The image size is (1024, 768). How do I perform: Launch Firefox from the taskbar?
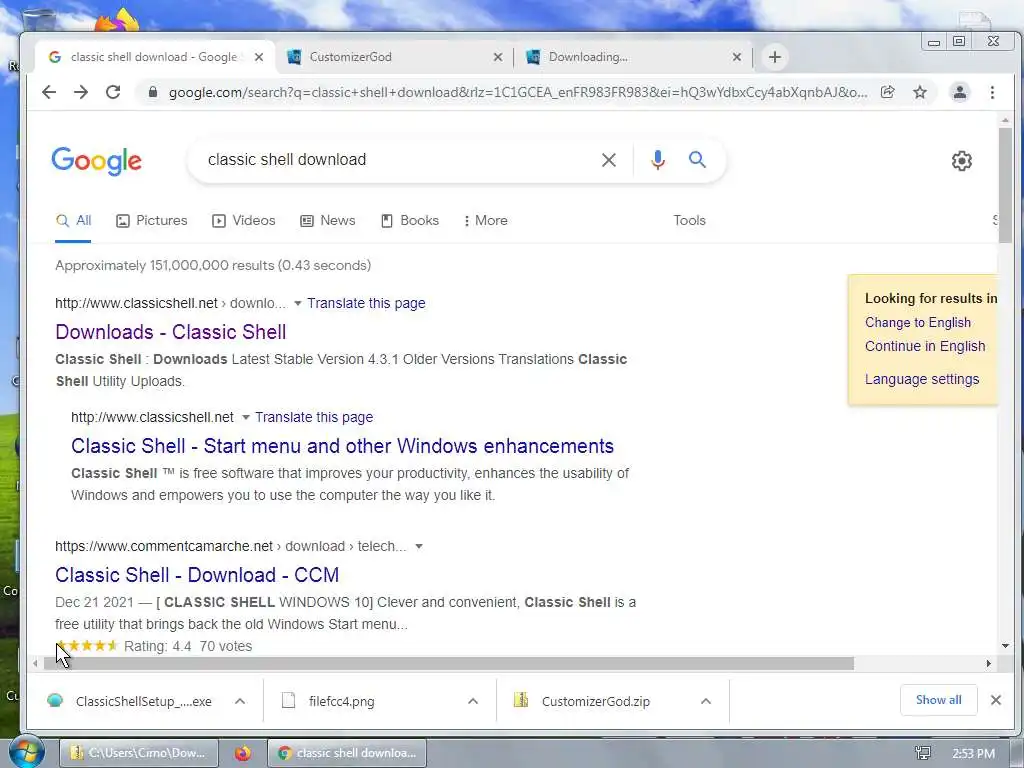click(243, 753)
